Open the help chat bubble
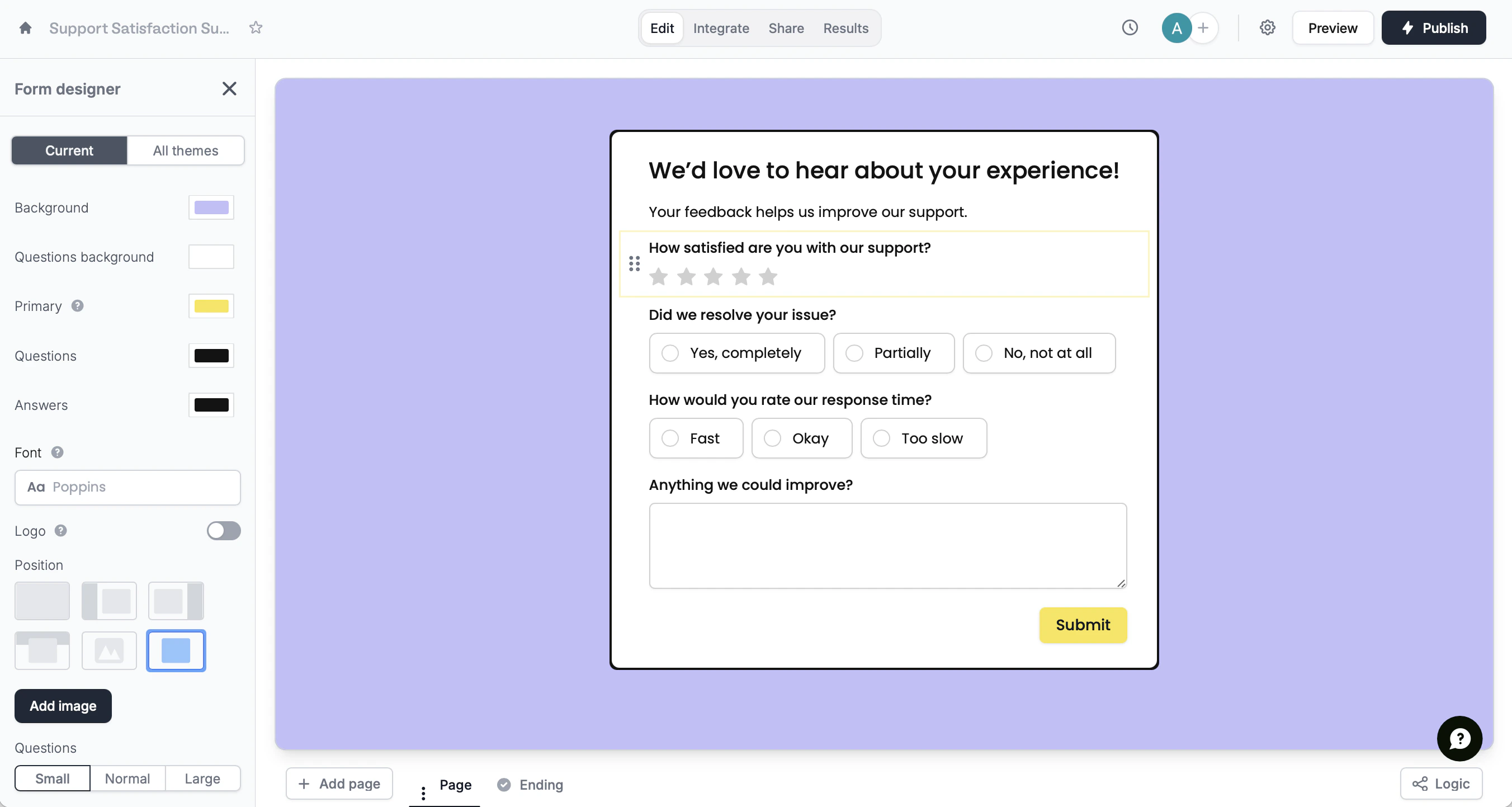Screen dimensions: 1512x807 click(1459, 738)
